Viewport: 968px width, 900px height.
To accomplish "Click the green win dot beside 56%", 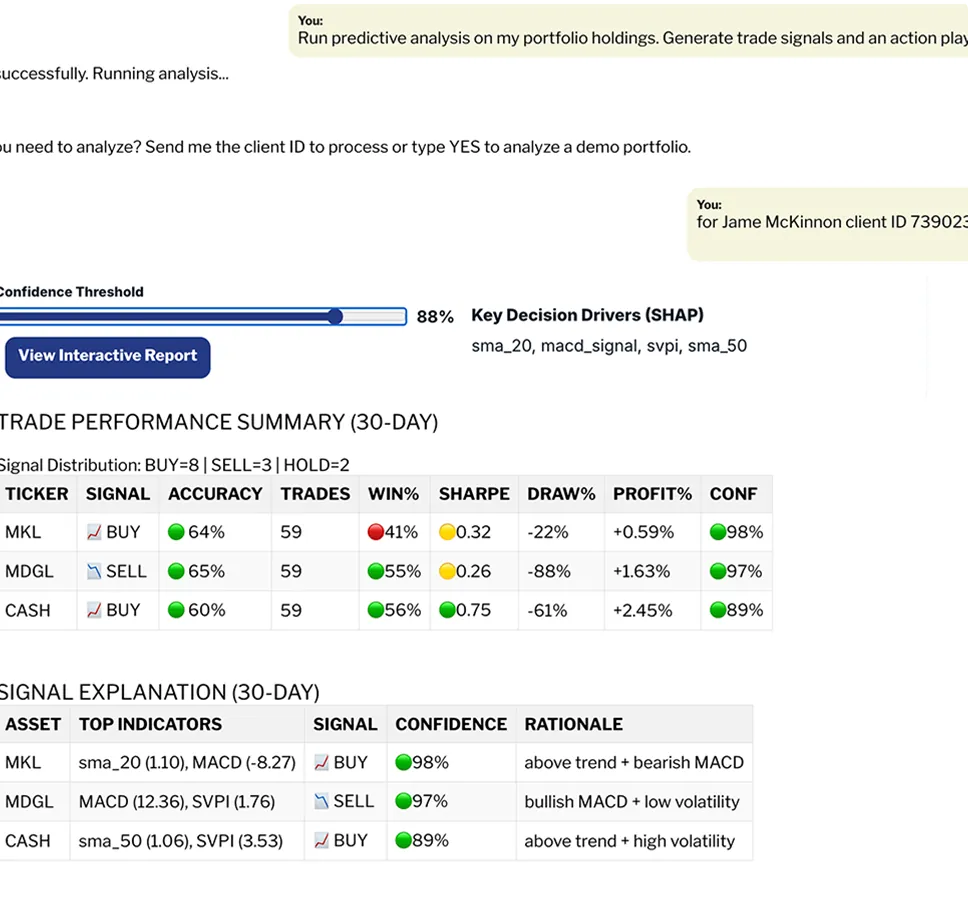I will 375,610.
